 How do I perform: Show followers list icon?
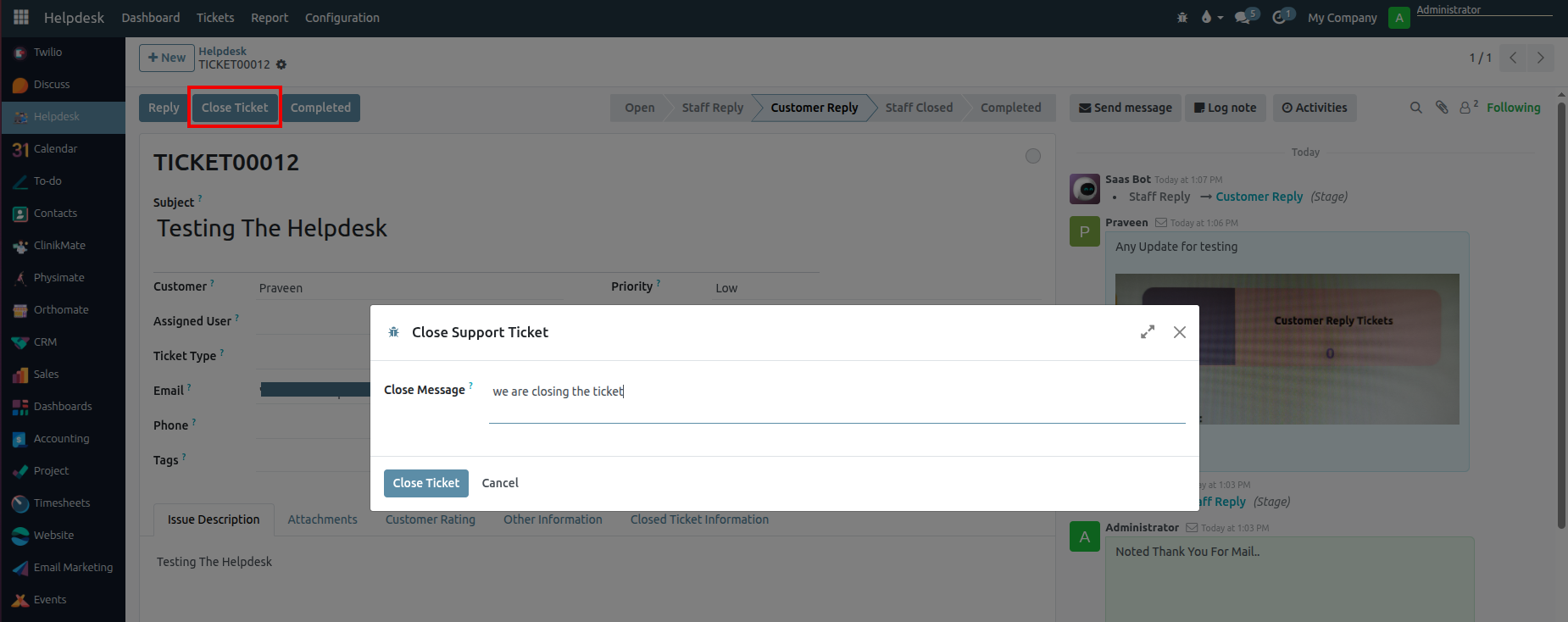click(x=1466, y=108)
